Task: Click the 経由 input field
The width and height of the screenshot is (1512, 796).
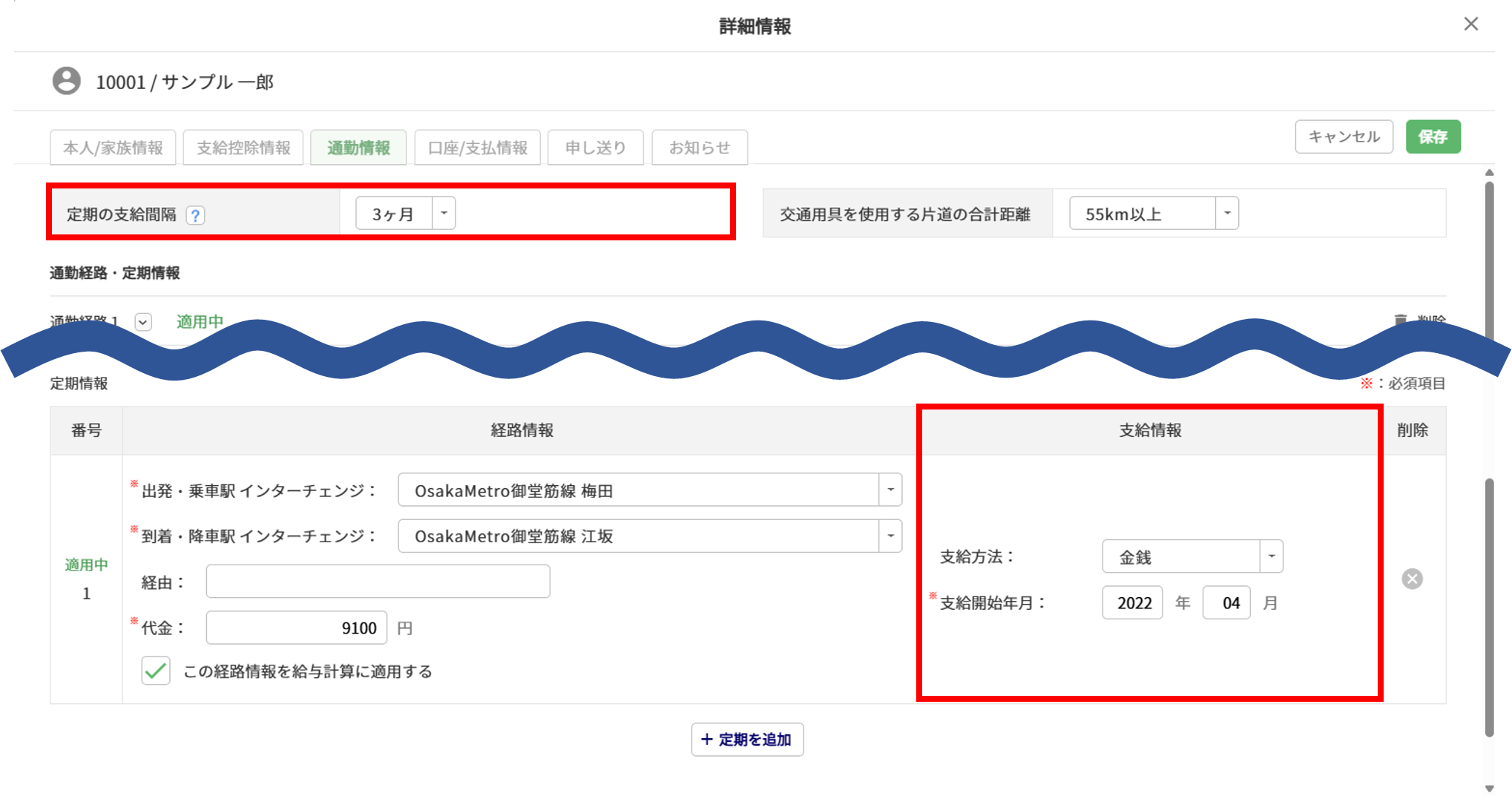Action: click(378, 582)
